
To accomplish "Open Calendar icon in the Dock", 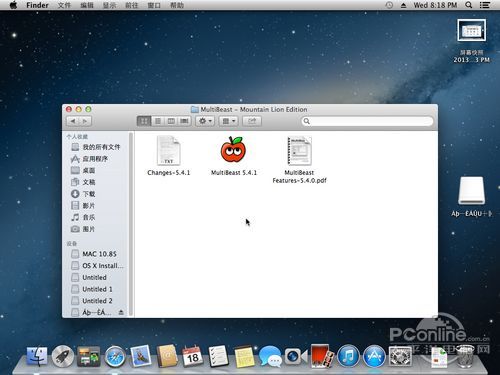I will pyautogui.click(x=192, y=356).
